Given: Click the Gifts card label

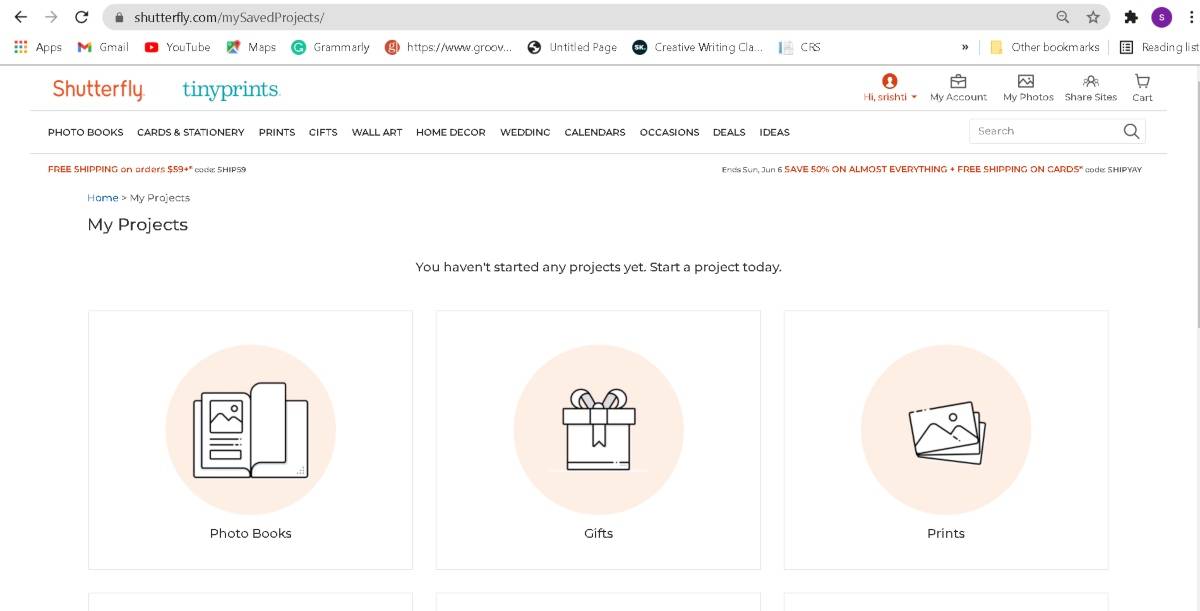Looking at the screenshot, I should pyautogui.click(x=598, y=533).
